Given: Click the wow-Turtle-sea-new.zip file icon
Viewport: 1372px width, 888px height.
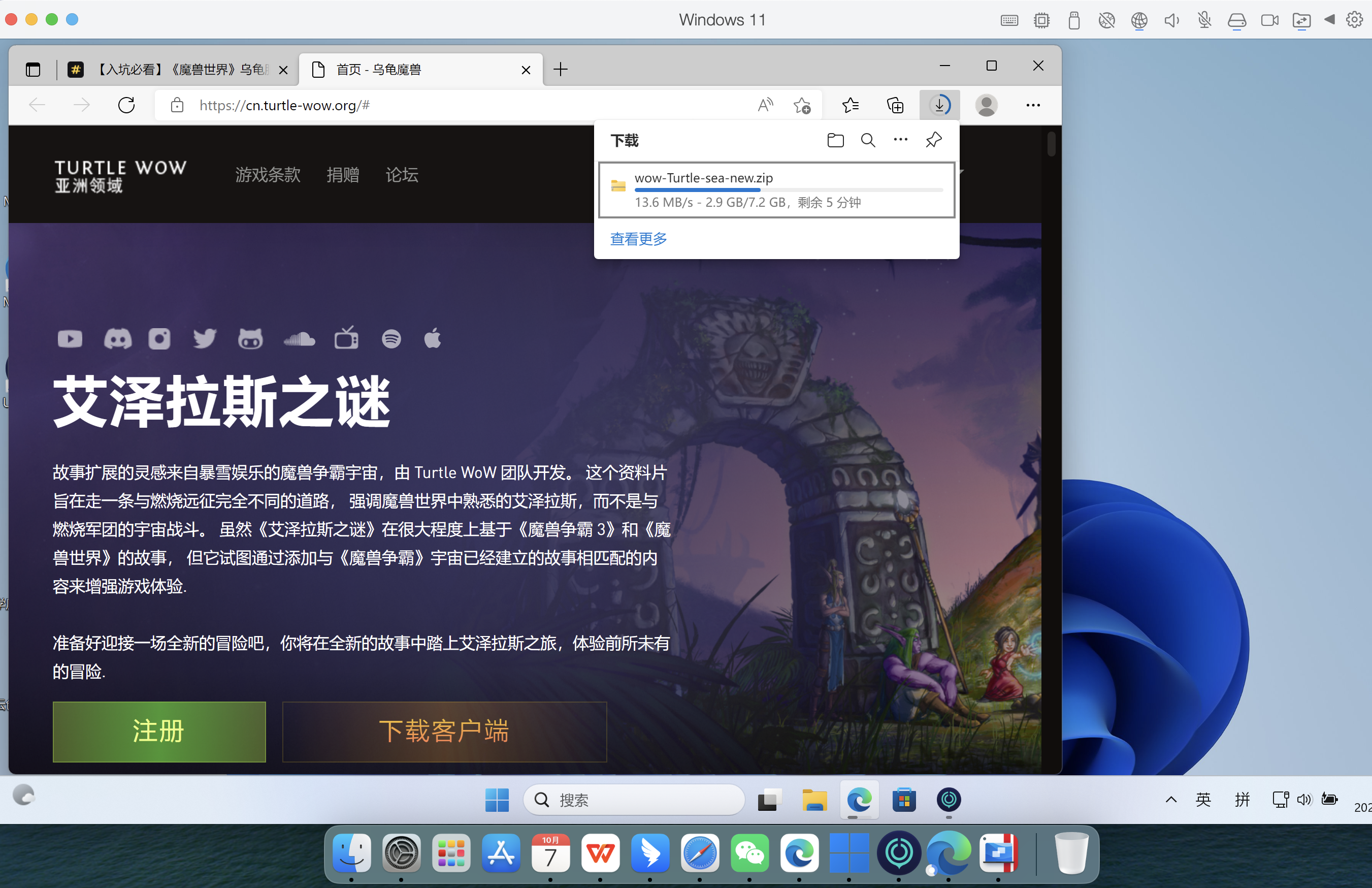Looking at the screenshot, I should point(618,185).
